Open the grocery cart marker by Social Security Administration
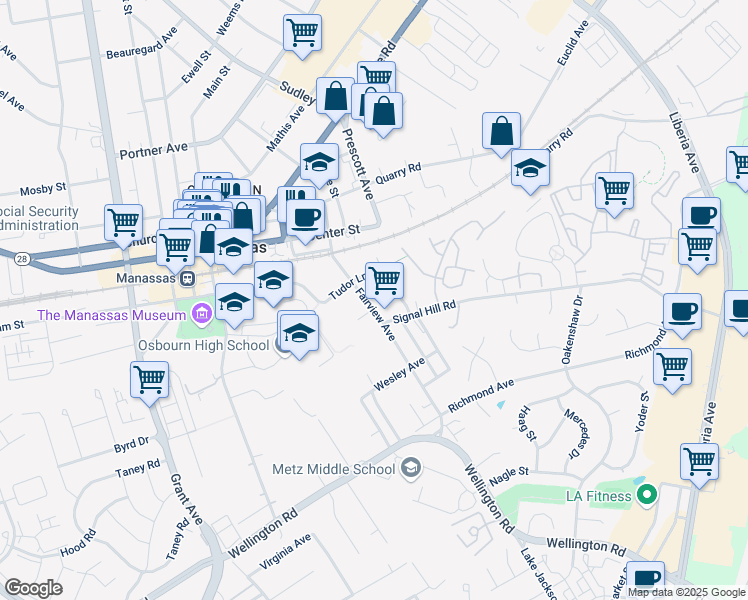 124,223
